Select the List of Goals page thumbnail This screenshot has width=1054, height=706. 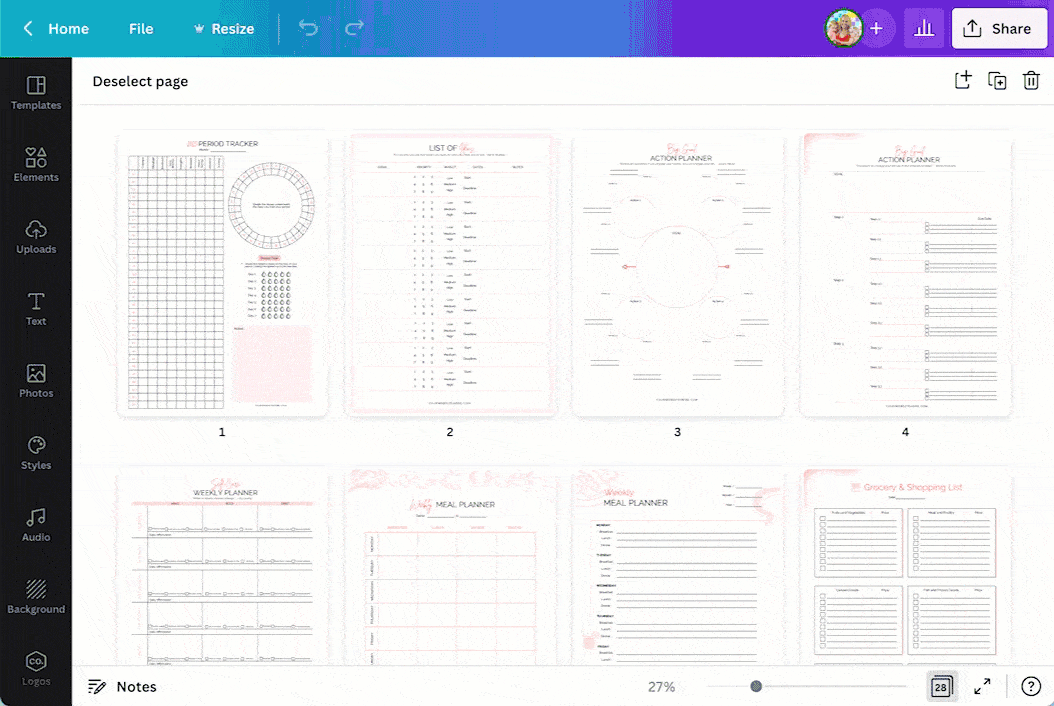coord(450,274)
